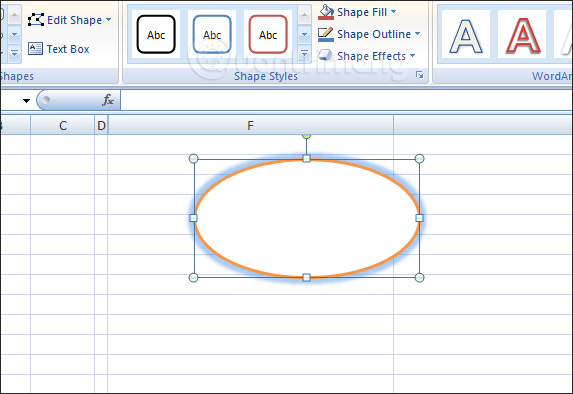The width and height of the screenshot is (573, 394).
Task: Apply the red outline Abc shape style
Action: (268, 34)
